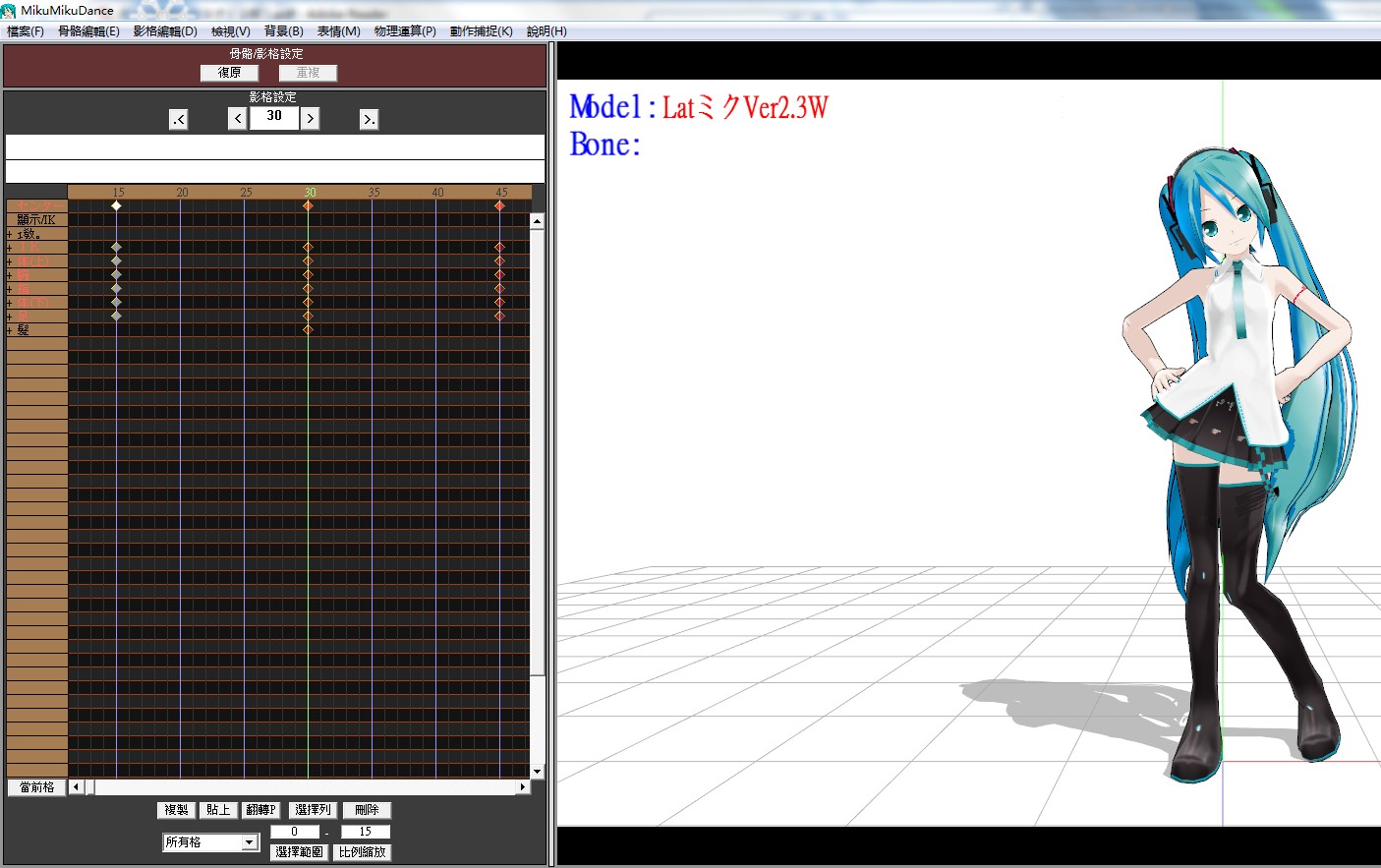Click the 貼上 paste button
This screenshot has height=868, width=1381.
[218, 810]
